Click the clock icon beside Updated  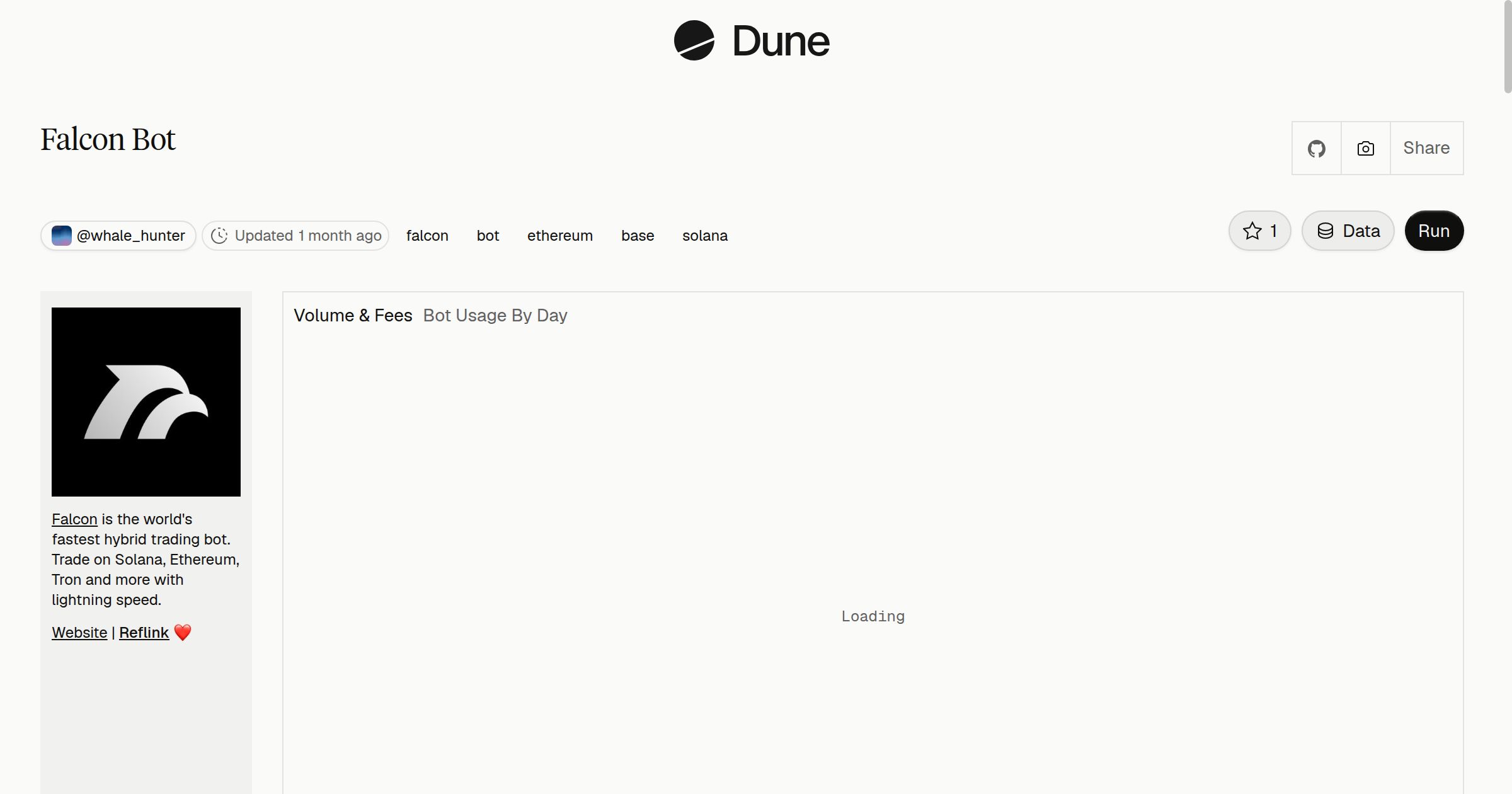(219, 236)
